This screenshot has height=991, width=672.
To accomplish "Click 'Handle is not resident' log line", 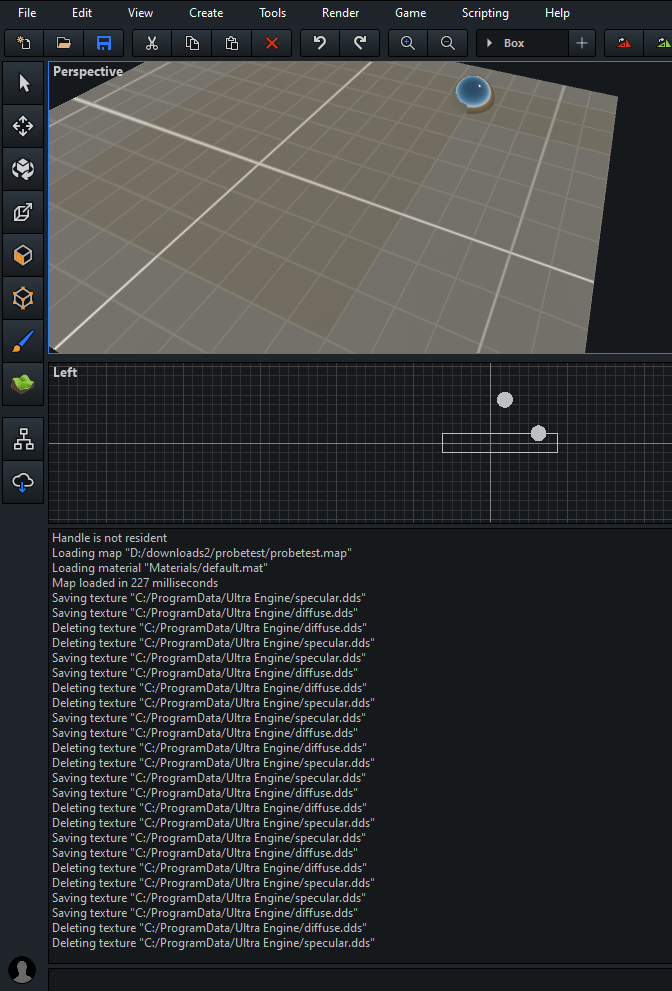I will click(109, 538).
